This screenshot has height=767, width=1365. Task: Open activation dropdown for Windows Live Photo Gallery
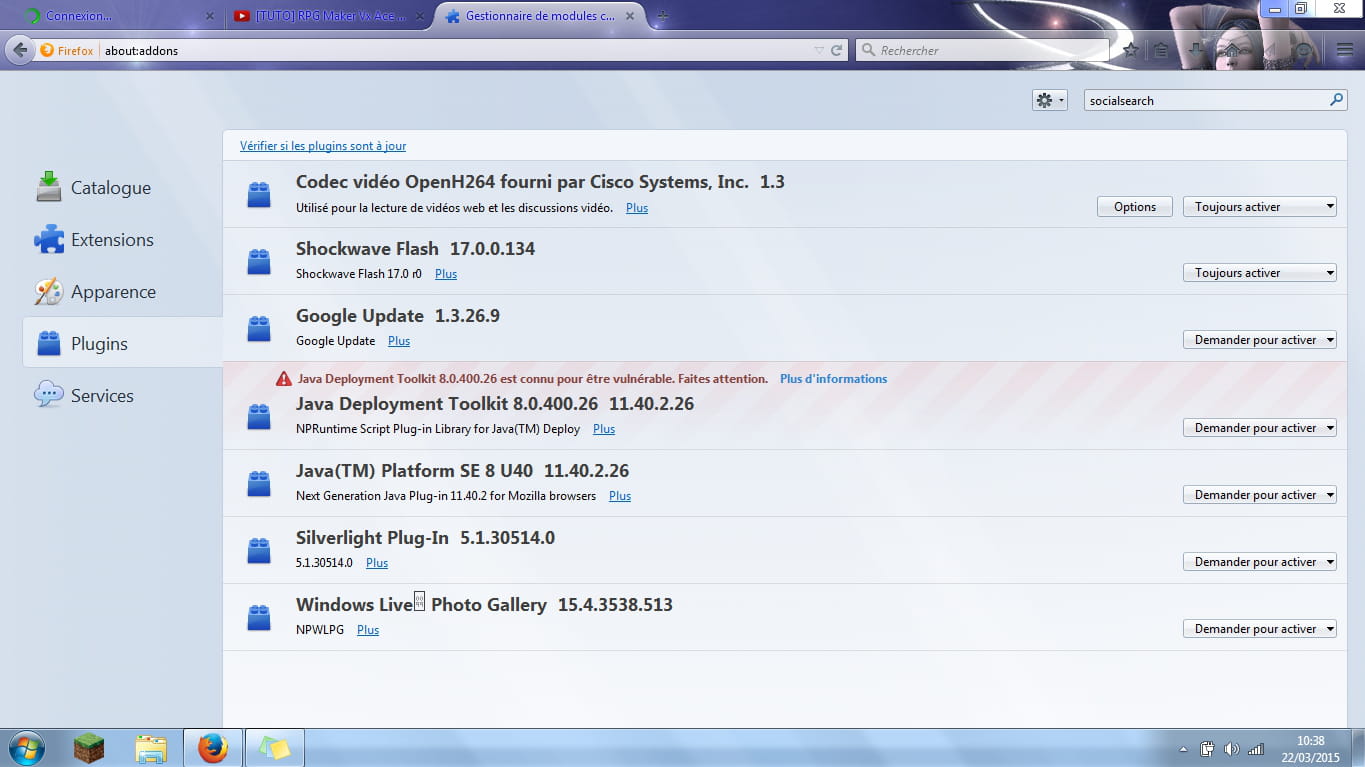click(1260, 629)
